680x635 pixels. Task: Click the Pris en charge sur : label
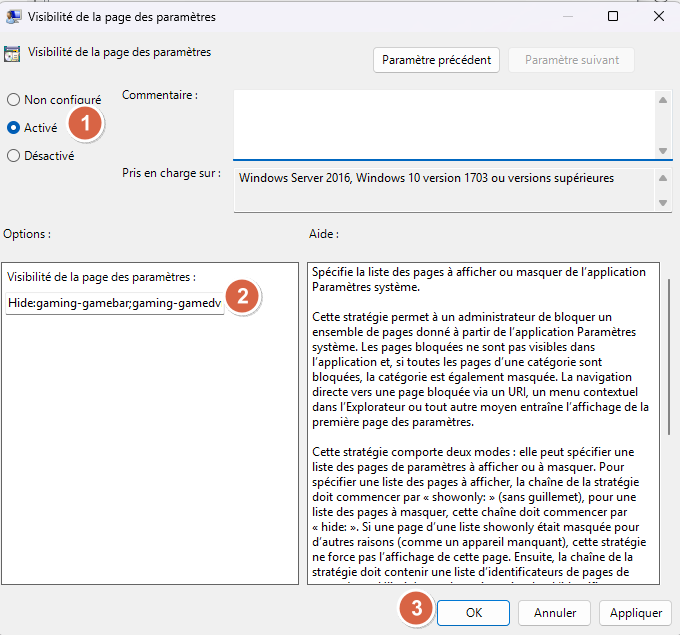tap(171, 173)
